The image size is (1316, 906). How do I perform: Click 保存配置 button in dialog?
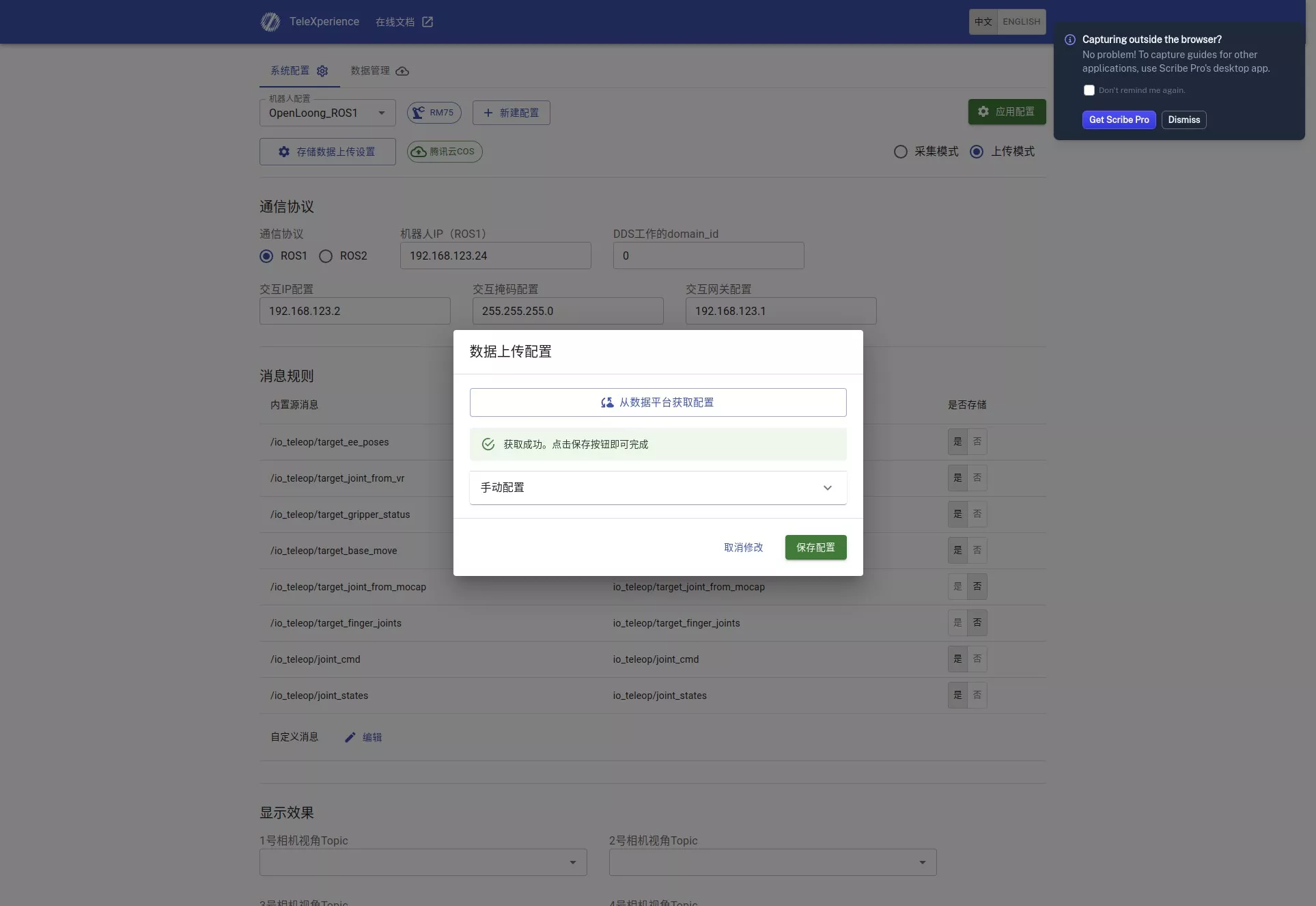pos(816,547)
